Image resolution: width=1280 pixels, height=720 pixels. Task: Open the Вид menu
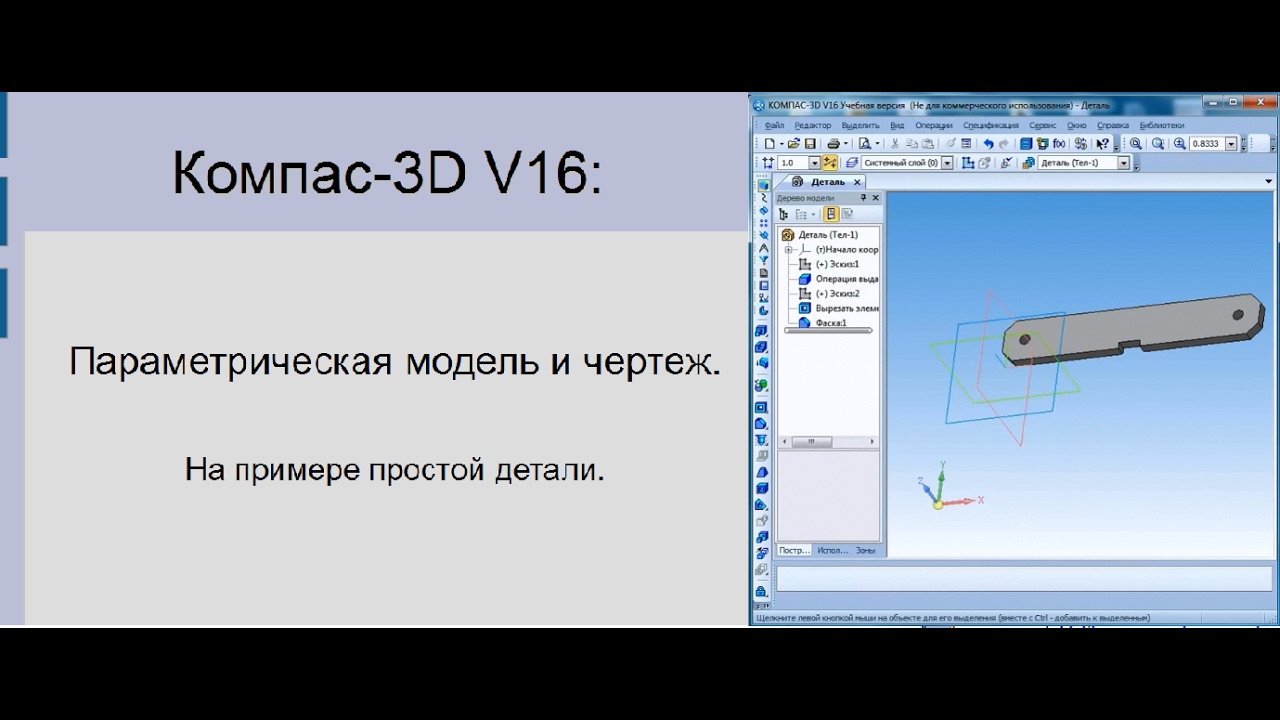(x=897, y=125)
